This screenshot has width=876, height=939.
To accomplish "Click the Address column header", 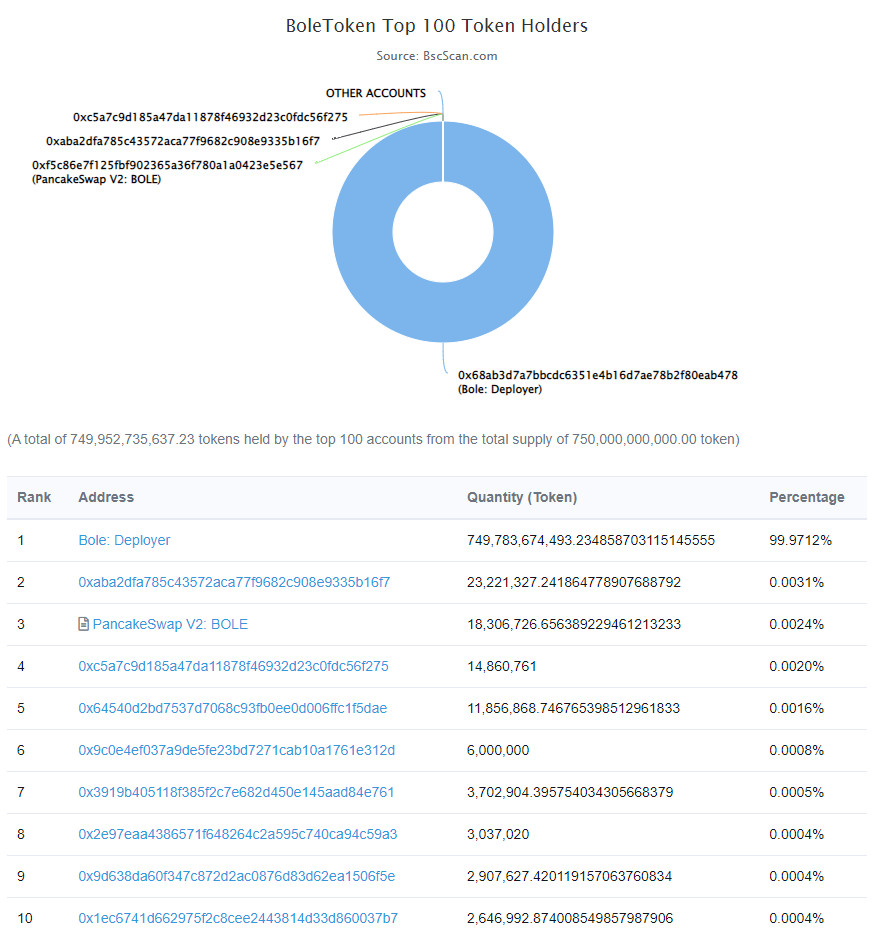I will point(106,497).
